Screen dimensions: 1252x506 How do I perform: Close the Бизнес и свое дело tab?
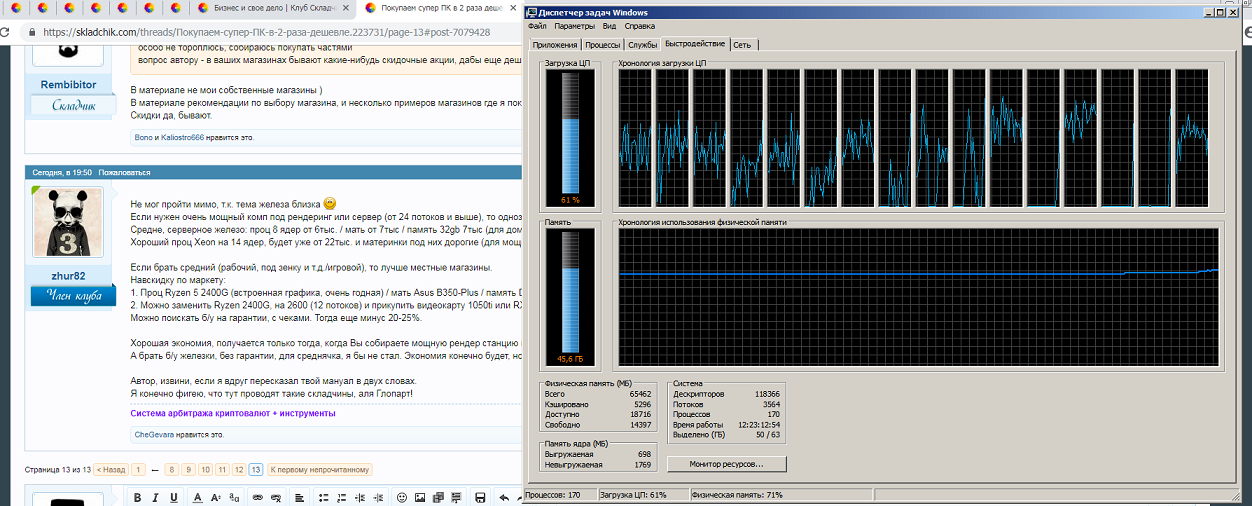tap(346, 8)
